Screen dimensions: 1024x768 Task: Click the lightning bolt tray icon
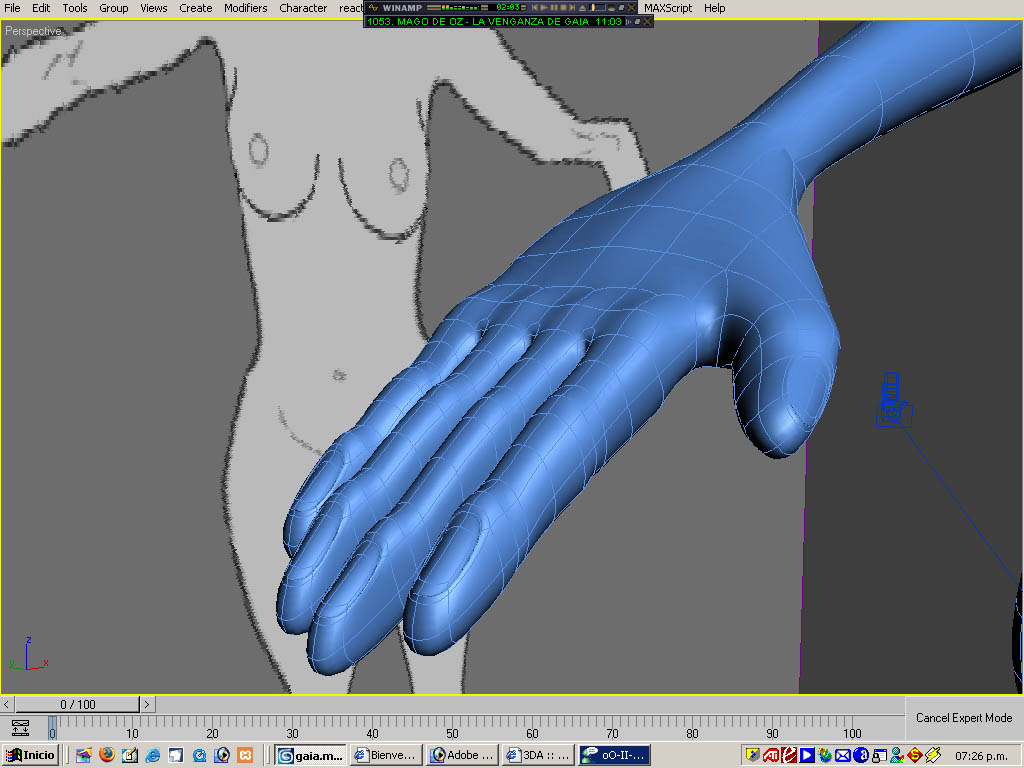pyautogui.click(x=933, y=756)
